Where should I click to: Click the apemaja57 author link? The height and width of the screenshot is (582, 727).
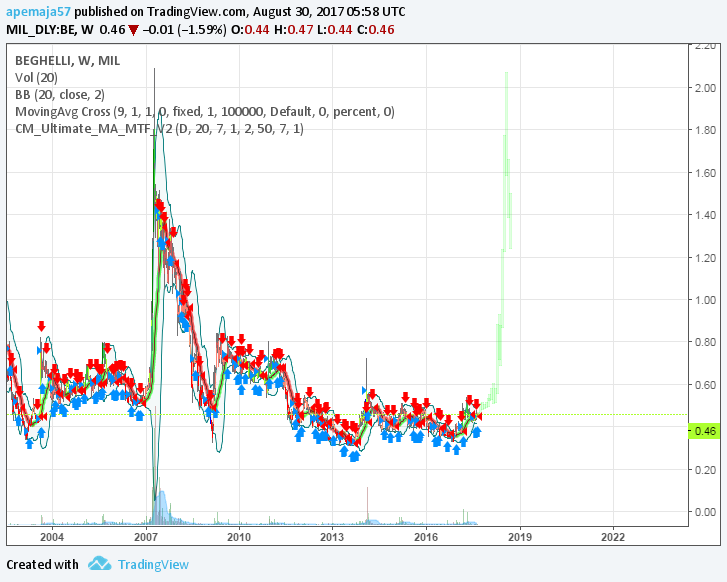pos(38,12)
